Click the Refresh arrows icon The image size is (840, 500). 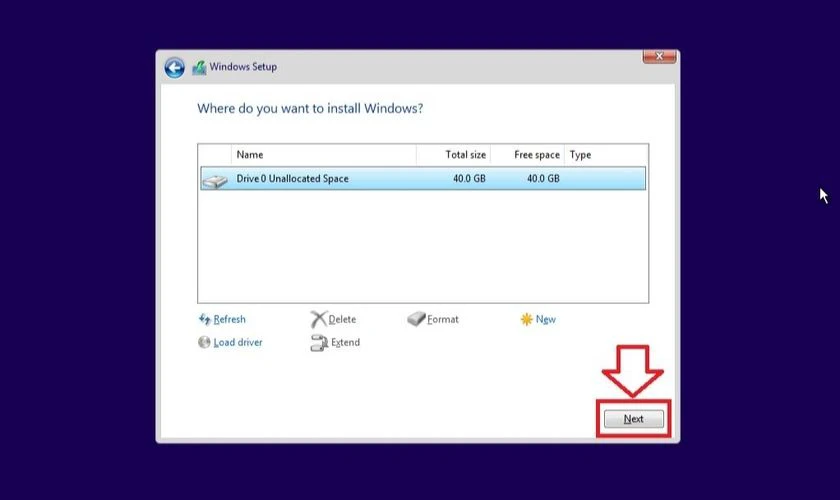click(204, 319)
